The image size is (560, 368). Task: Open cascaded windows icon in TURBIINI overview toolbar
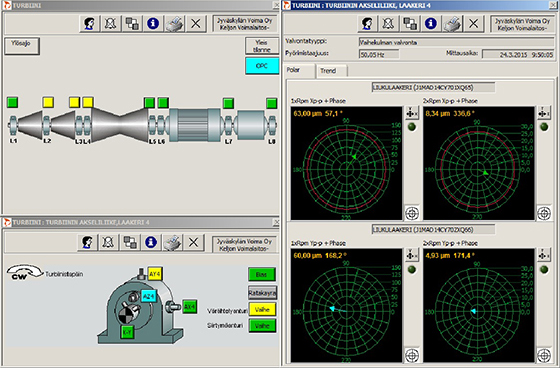pos(132,24)
